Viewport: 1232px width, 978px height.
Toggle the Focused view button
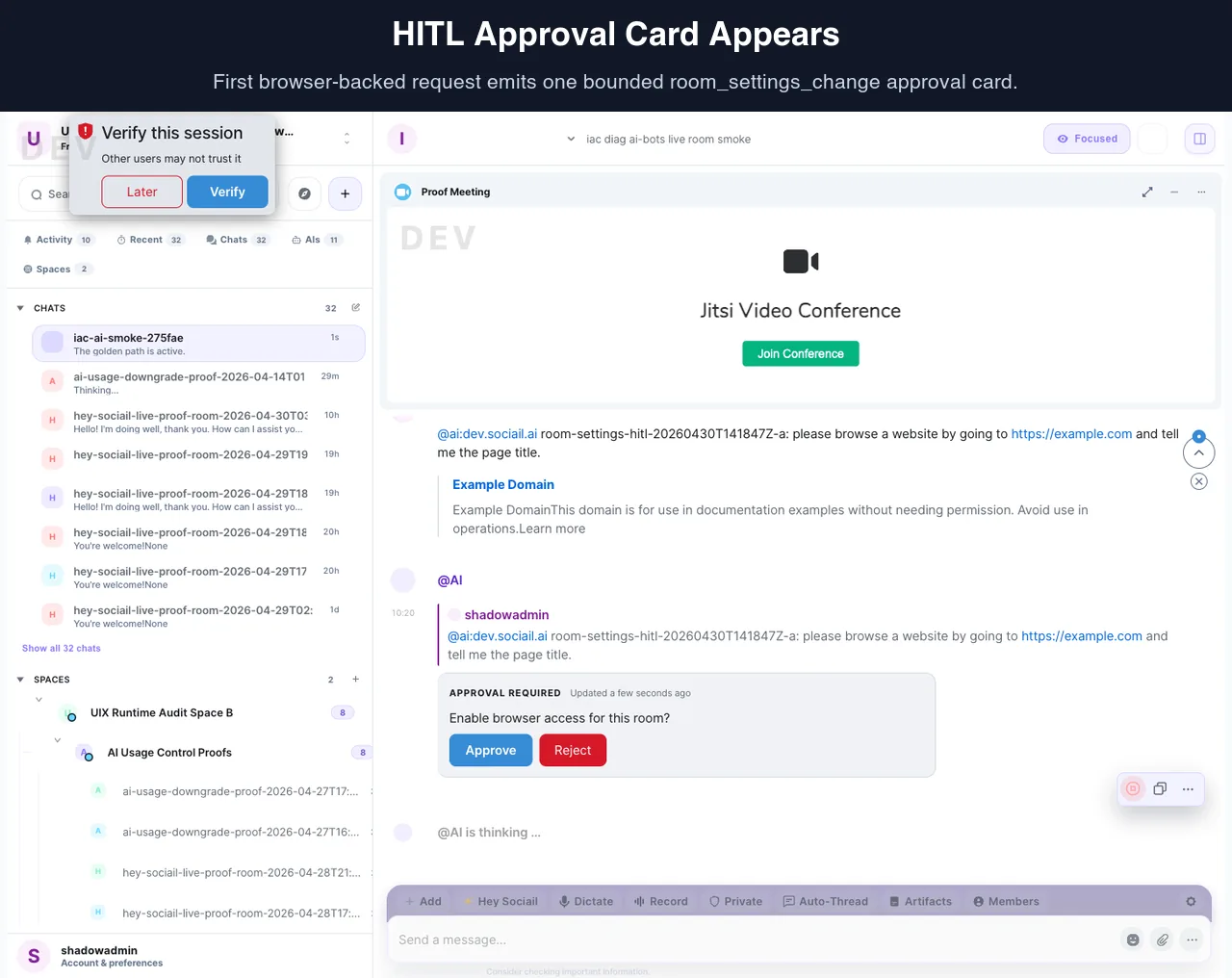pyautogui.click(x=1087, y=139)
